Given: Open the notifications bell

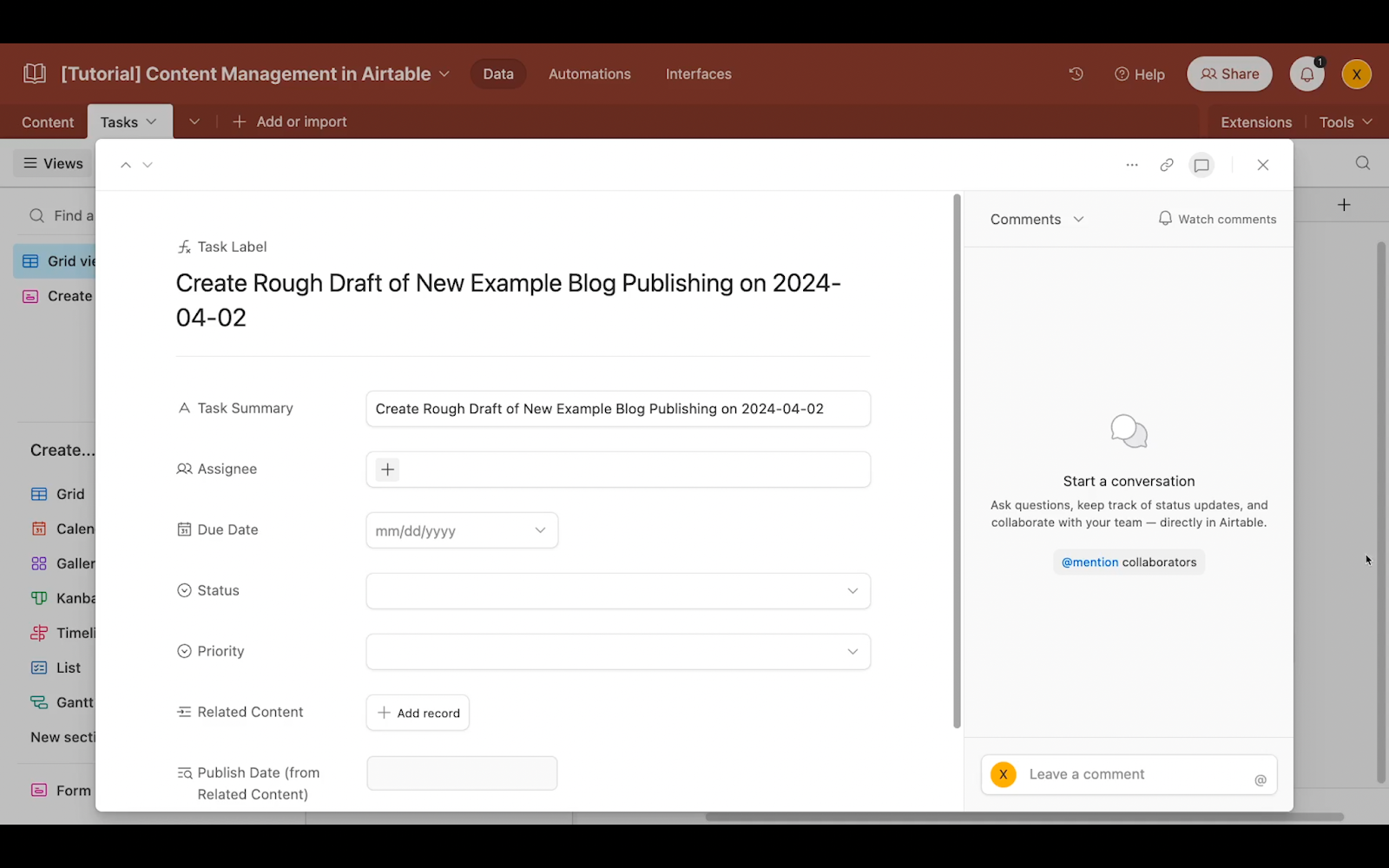Looking at the screenshot, I should point(1307,75).
